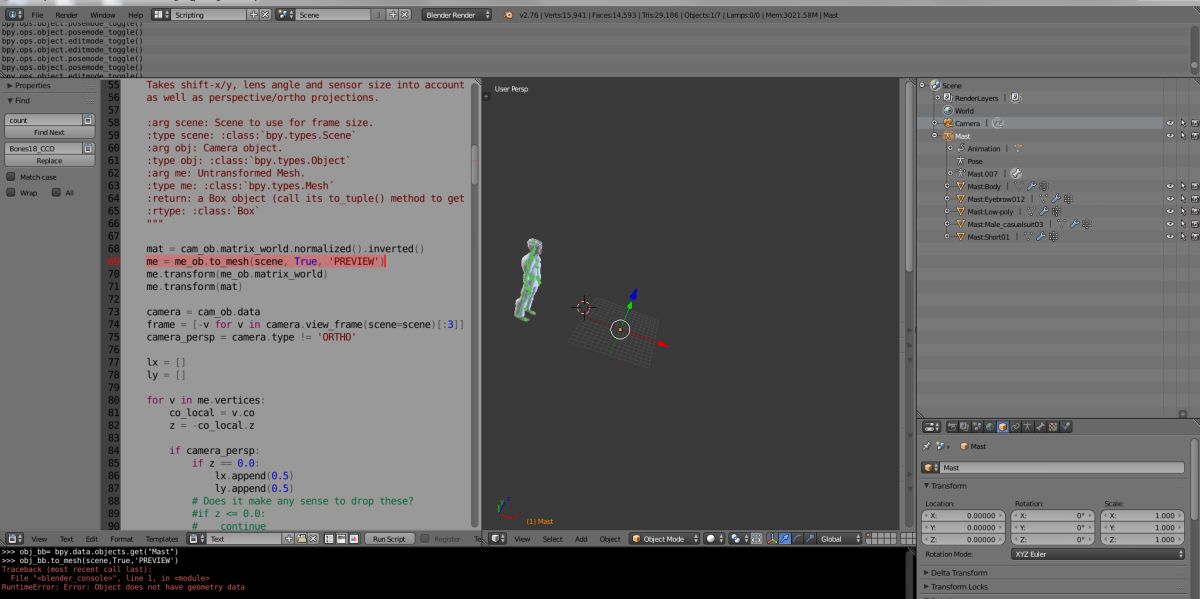Toggle line numbers display in text editor
The height and width of the screenshot is (599, 1200).
pyautogui.click(x=327, y=538)
